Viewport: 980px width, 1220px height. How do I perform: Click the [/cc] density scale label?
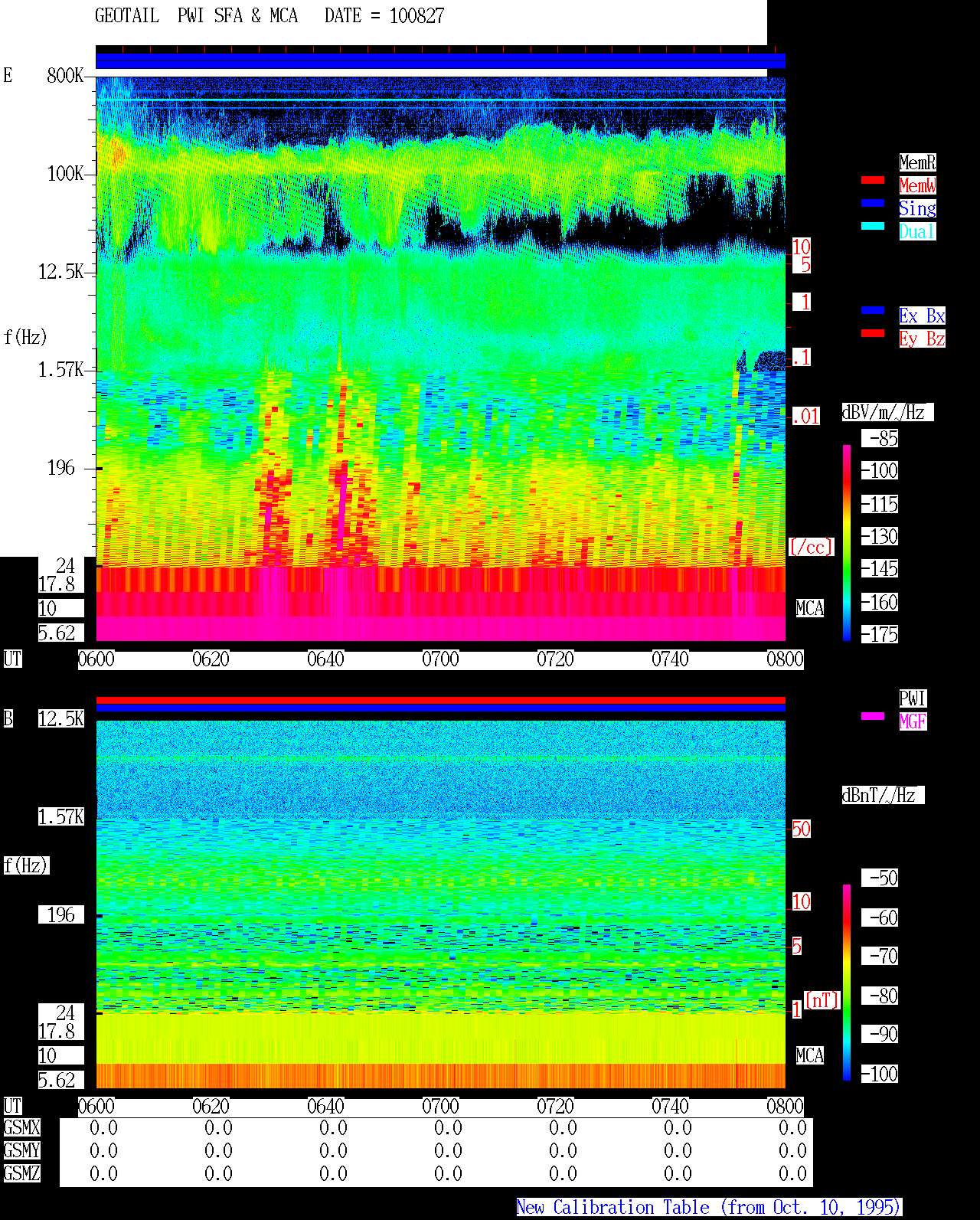(811, 548)
